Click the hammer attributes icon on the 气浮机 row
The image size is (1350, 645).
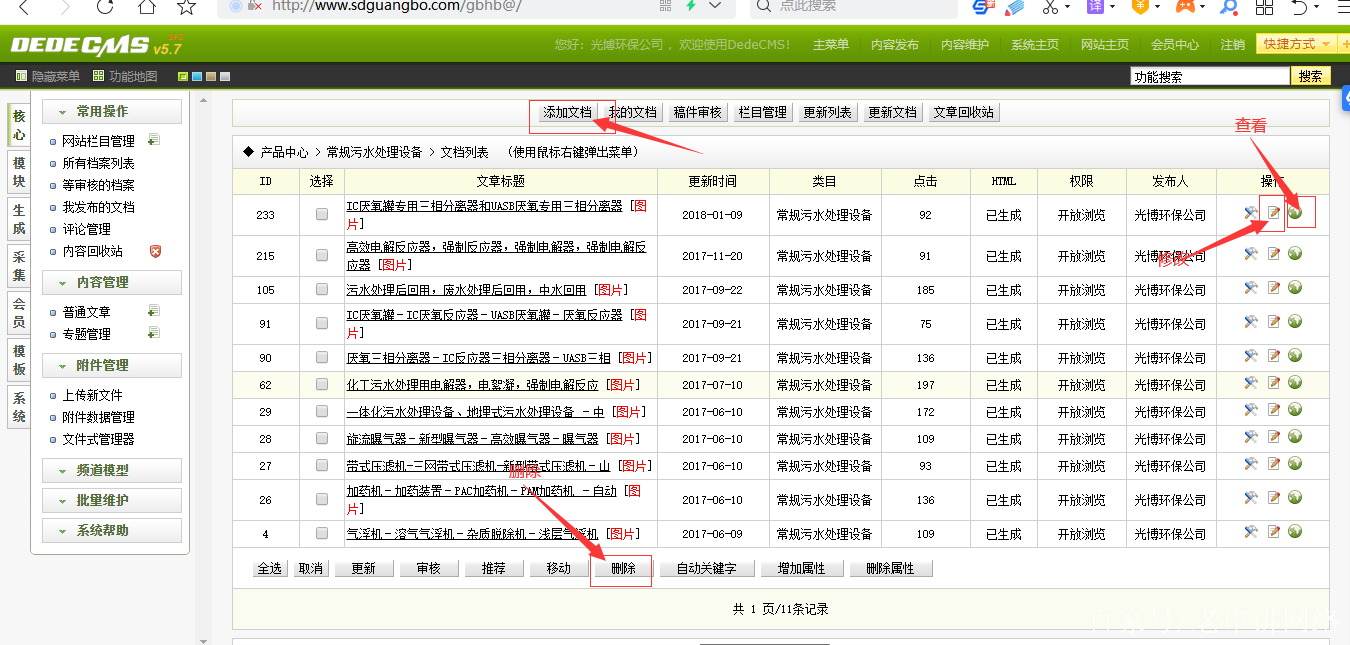click(x=1250, y=533)
